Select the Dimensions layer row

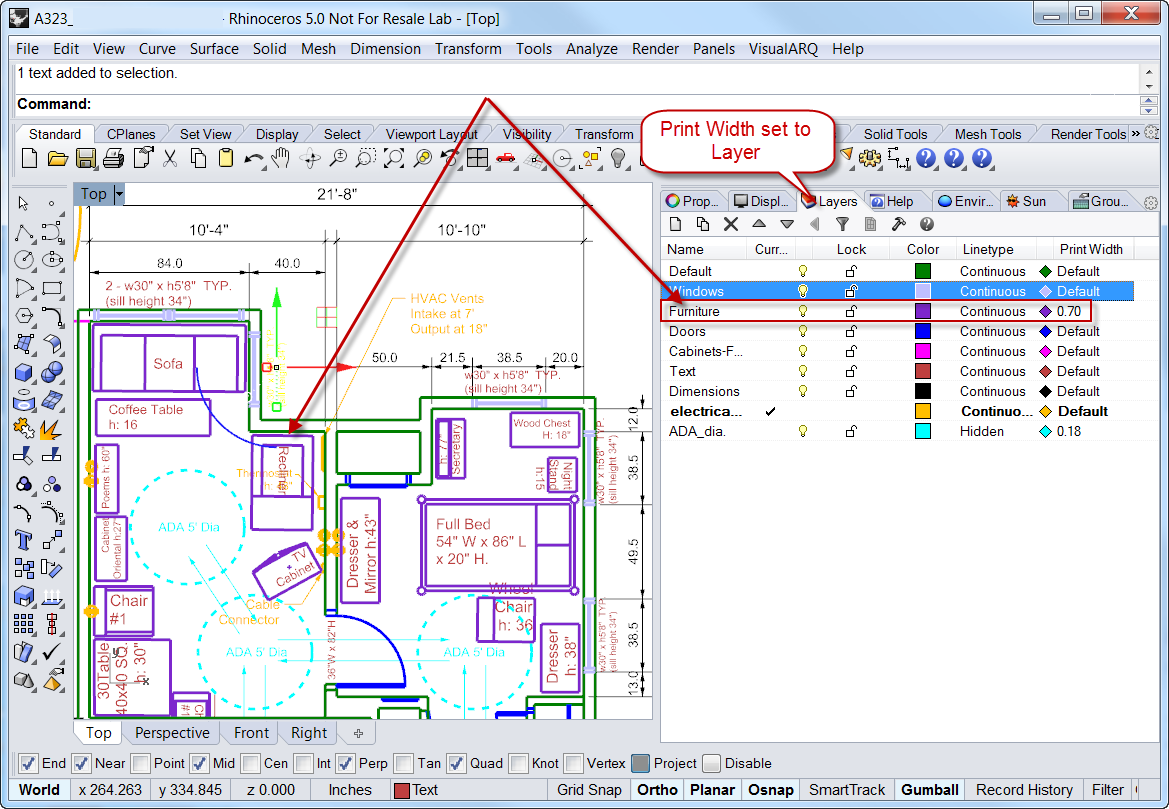898,391
